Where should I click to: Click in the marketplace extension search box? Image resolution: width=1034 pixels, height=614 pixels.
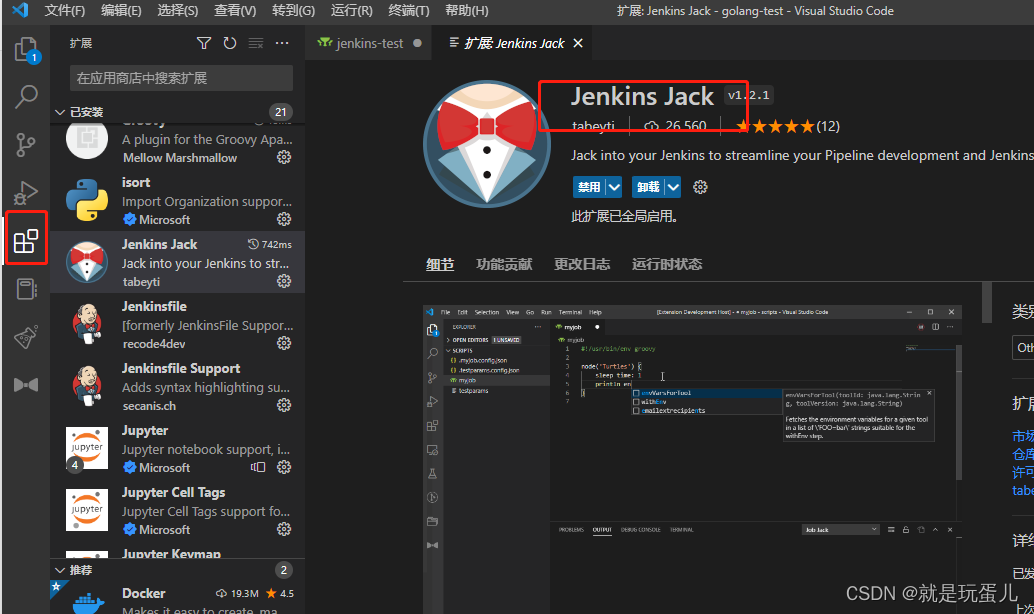(181, 78)
